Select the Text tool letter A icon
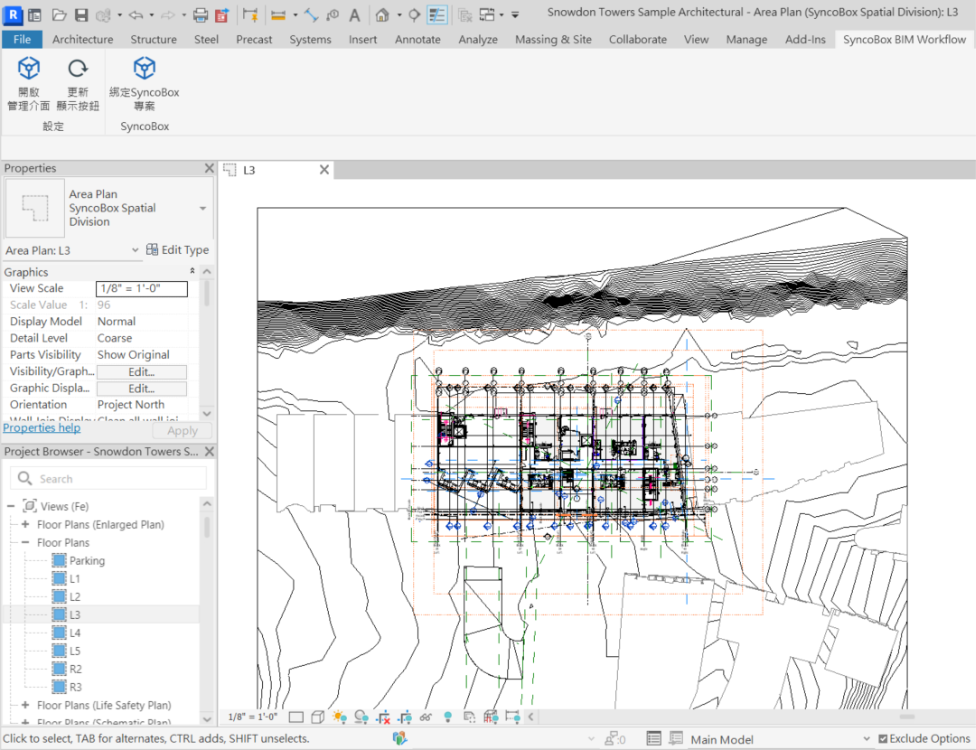Viewport: 976px width, 750px height. tap(354, 14)
